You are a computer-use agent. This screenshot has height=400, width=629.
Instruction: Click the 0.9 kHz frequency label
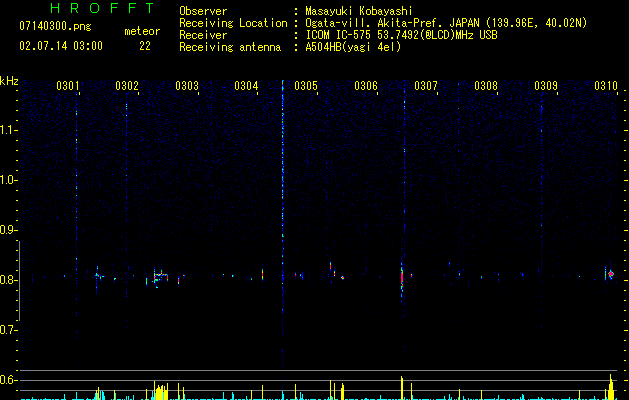[8, 230]
